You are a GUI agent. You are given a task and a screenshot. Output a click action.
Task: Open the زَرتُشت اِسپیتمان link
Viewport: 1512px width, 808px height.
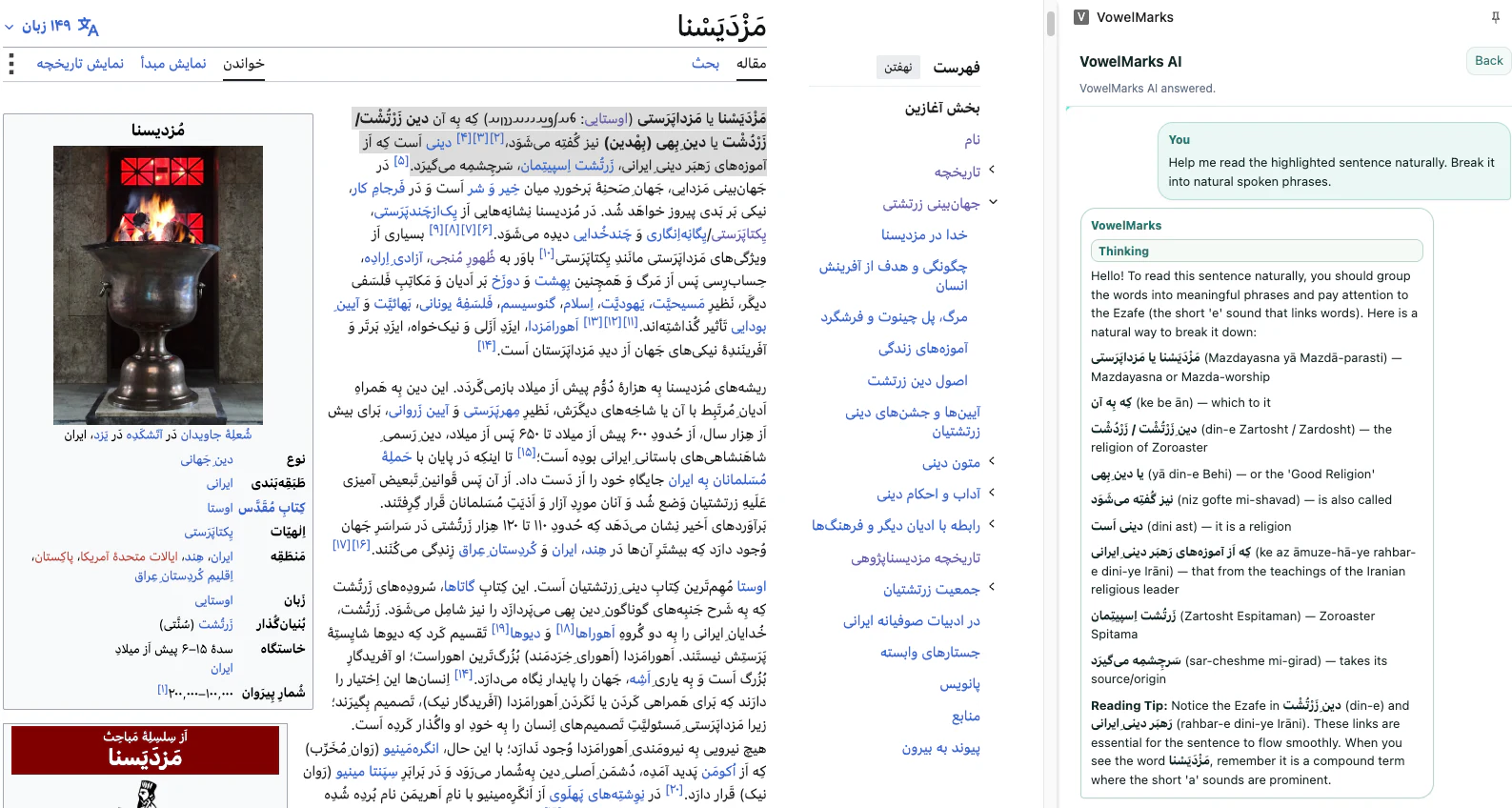(568, 166)
